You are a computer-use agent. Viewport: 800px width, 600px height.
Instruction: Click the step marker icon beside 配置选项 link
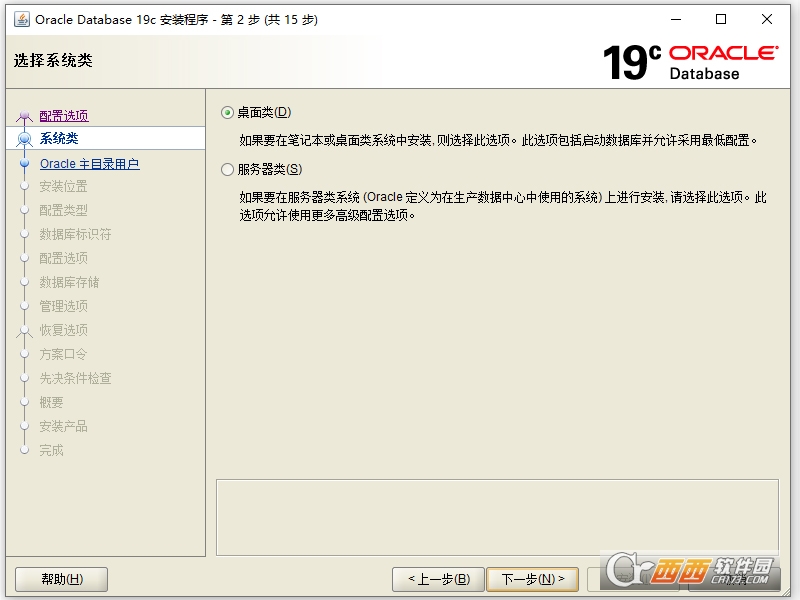point(24,117)
